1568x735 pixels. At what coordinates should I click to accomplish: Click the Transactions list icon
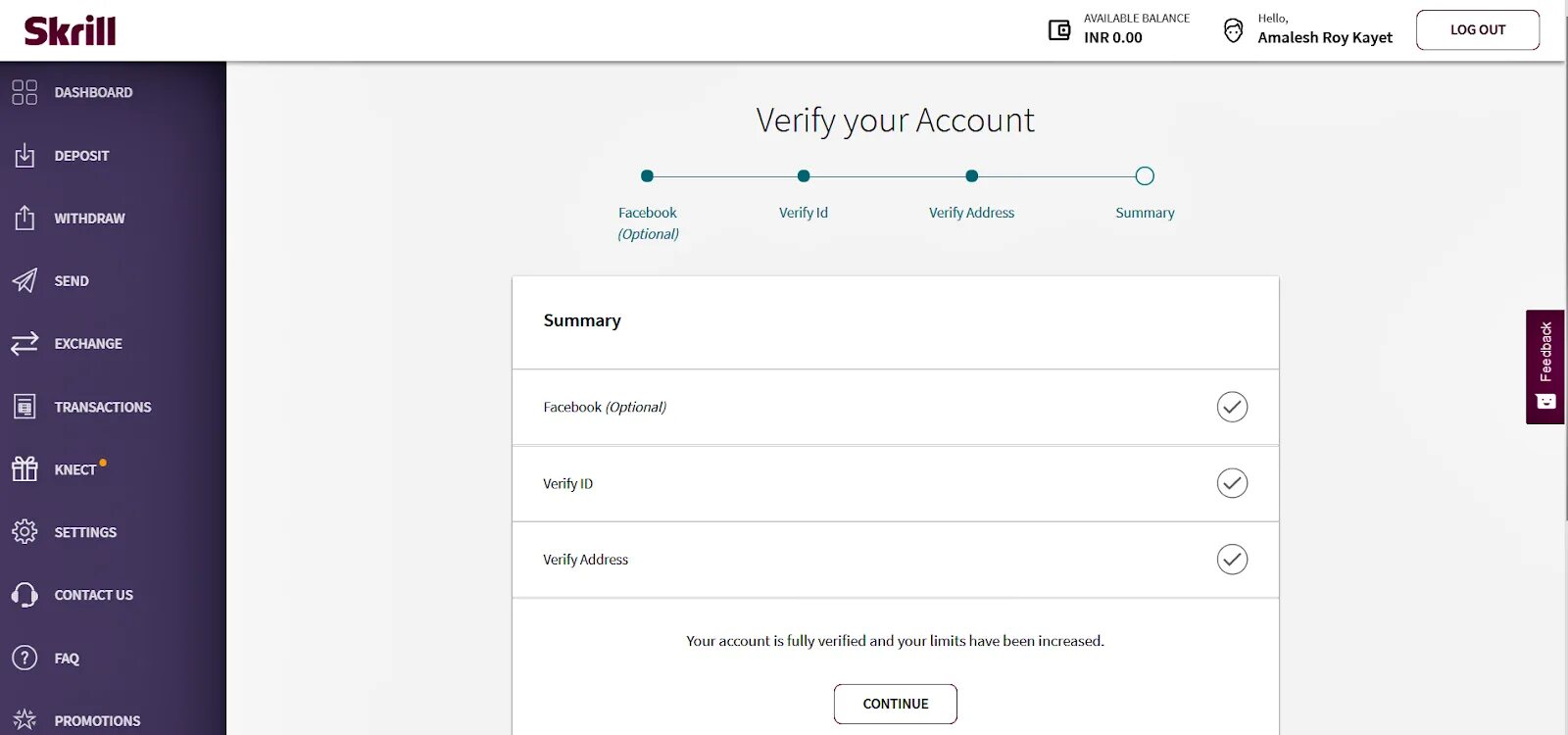24,406
